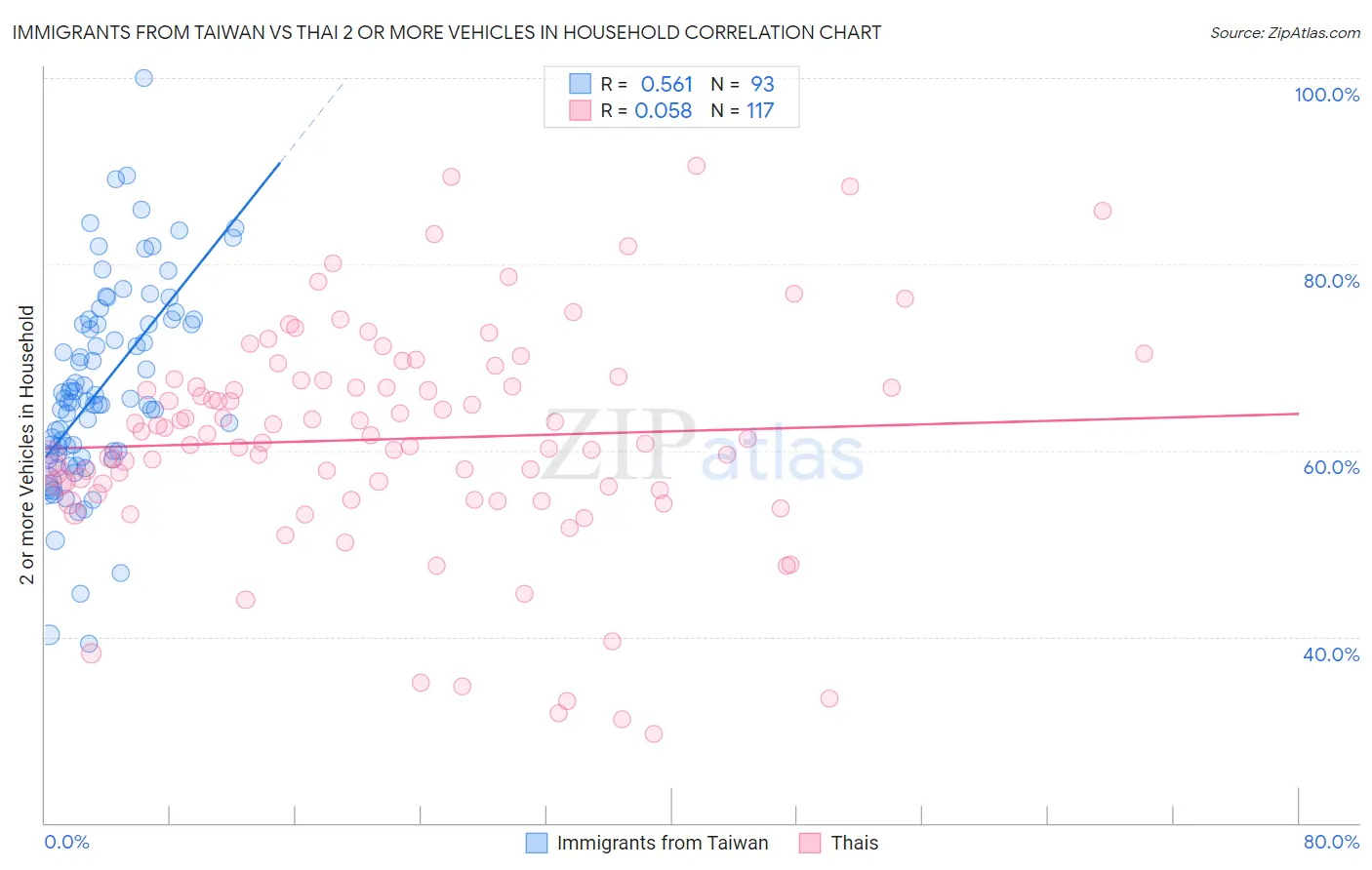Click the 100.0% y-axis label
Viewport: 1372px width, 870px height.
[x=1326, y=95]
